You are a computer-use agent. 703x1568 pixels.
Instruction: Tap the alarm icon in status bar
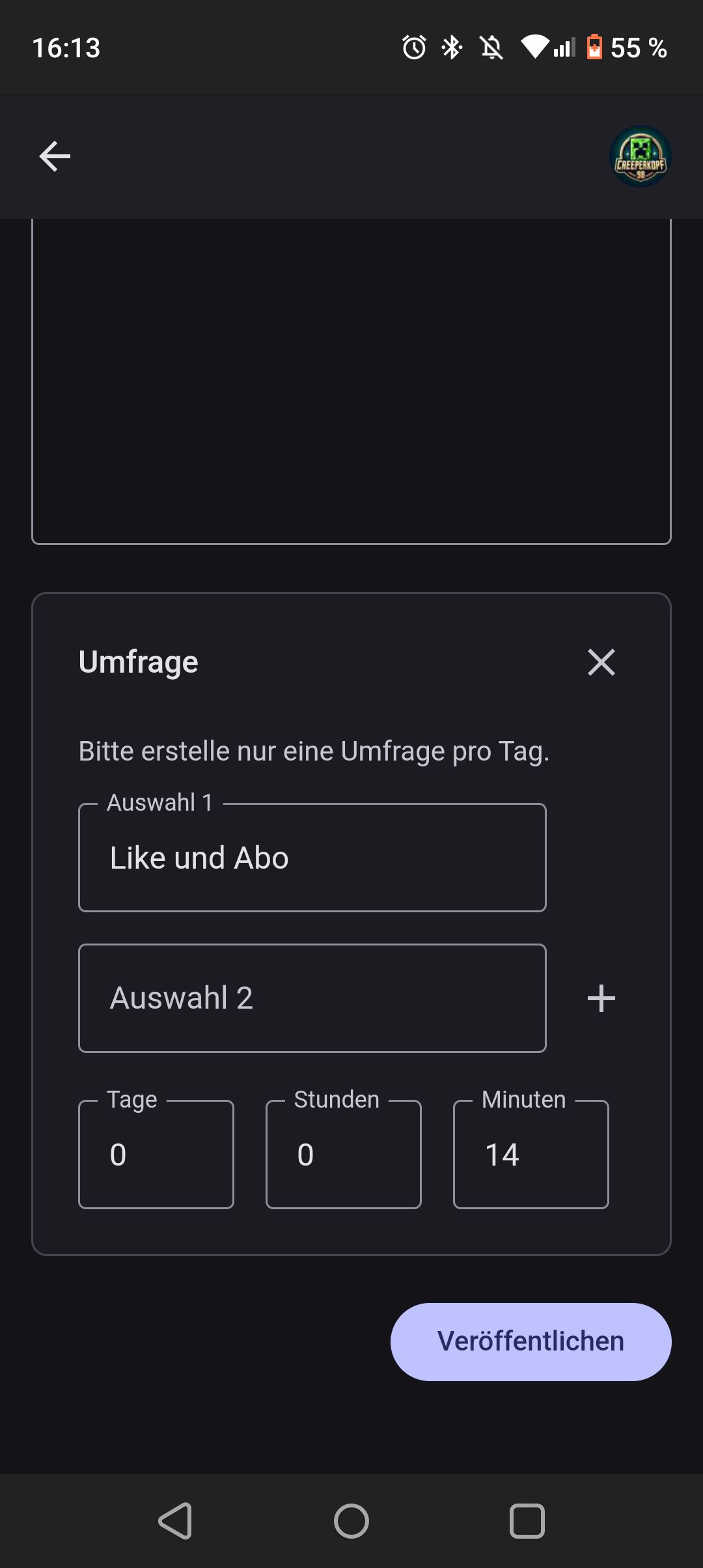click(414, 48)
